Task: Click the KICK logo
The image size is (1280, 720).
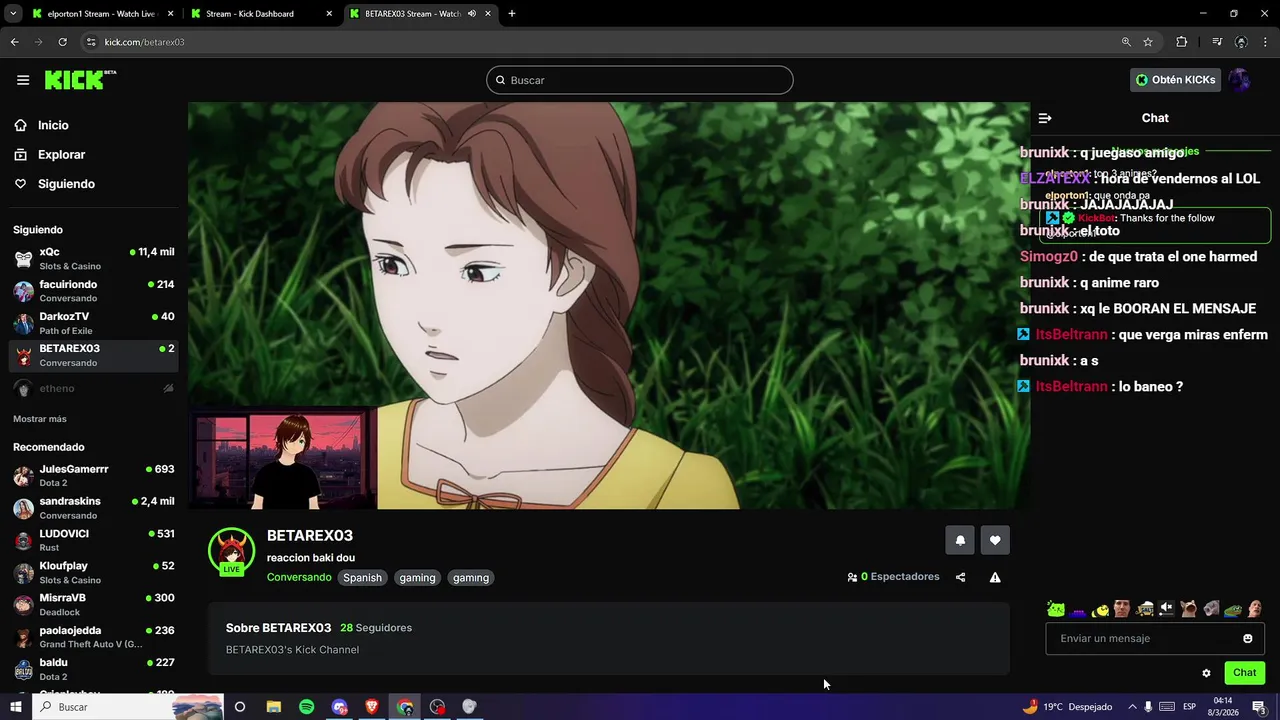Action: click(x=80, y=80)
